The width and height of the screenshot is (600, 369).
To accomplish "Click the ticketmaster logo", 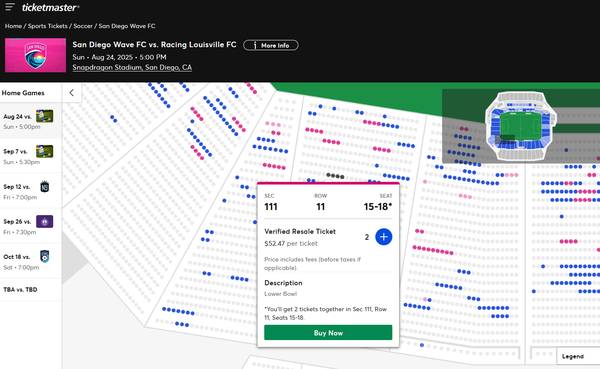I will pos(50,7).
